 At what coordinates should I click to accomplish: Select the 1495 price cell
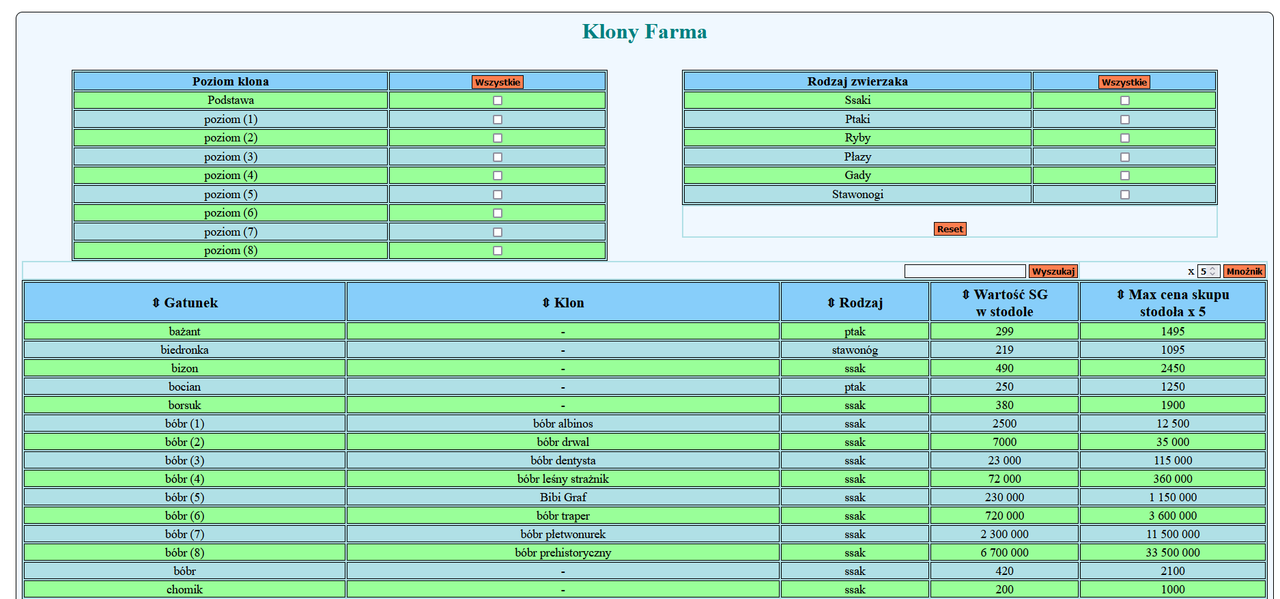[1173, 331]
